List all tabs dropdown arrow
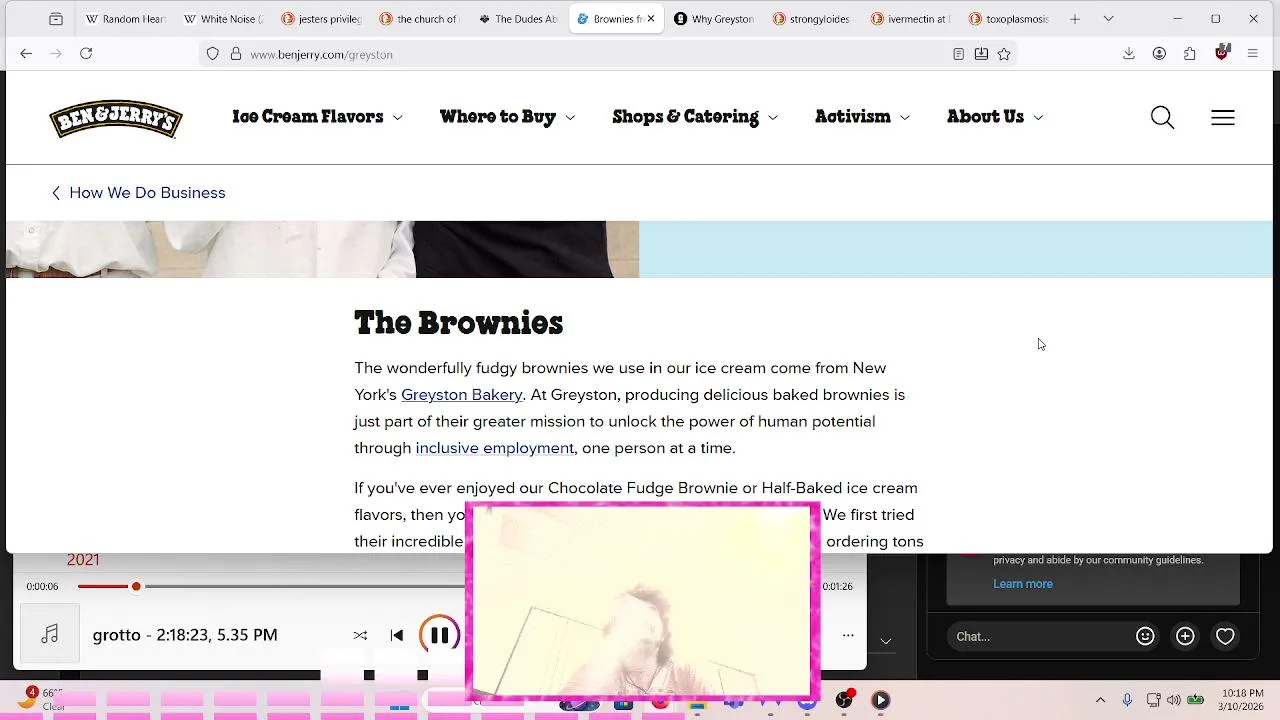The image size is (1280, 720). pyautogui.click(x=1108, y=19)
